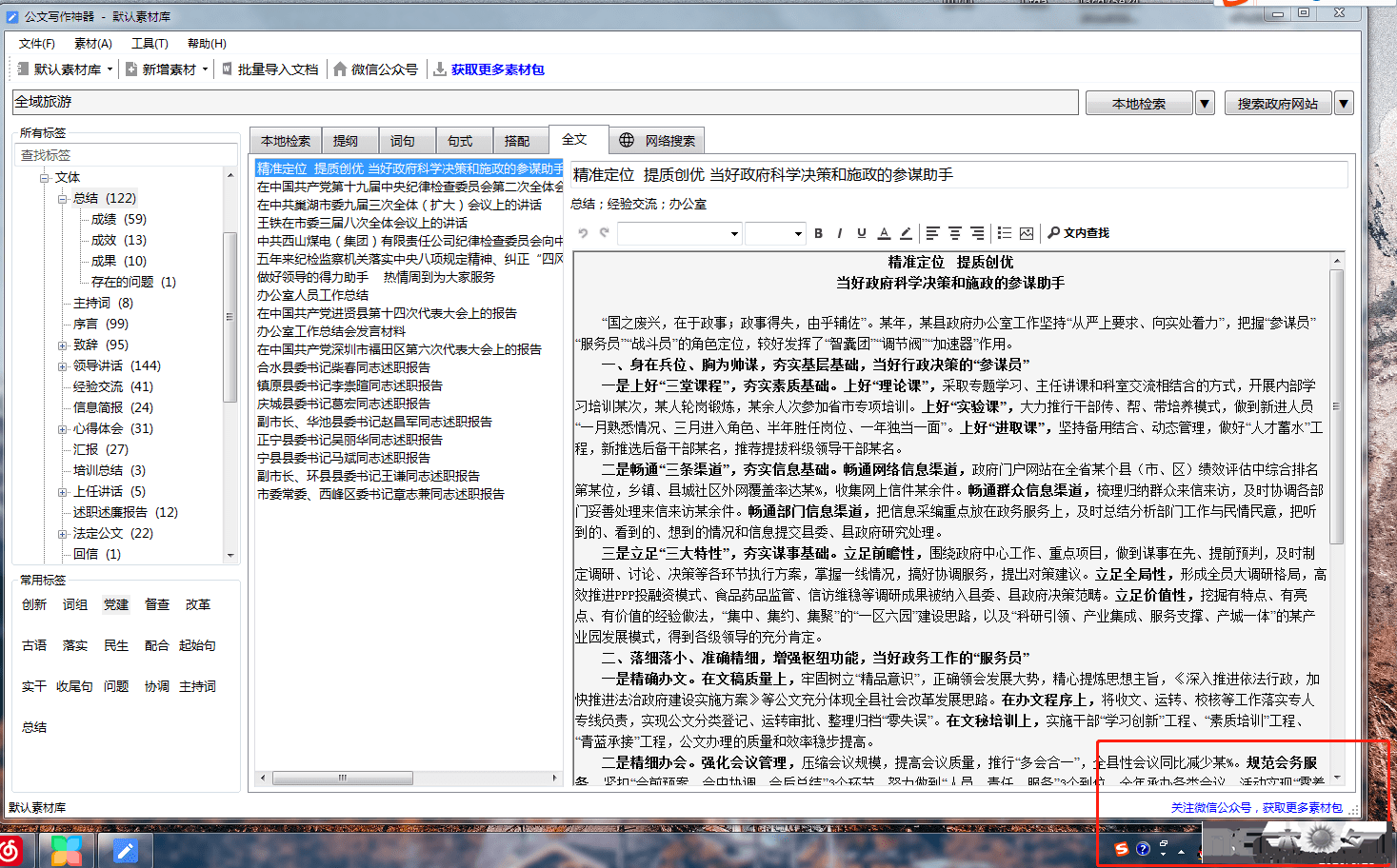Screen dimensions: 1397x868
Task: Open the font size dropdown
Action: pyautogui.click(x=798, y=234)
